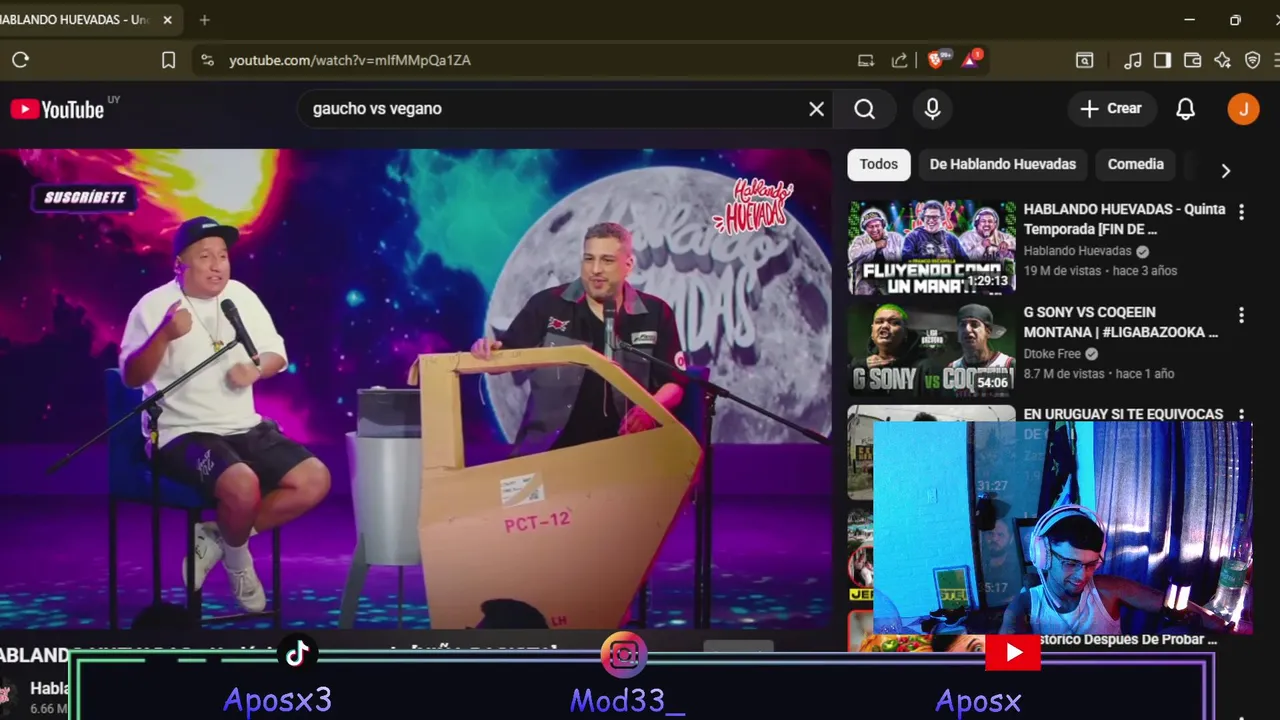
Task: Open EN URUGUAY SI TE EQUIVOCAS video
Action: click(1123, 413)
